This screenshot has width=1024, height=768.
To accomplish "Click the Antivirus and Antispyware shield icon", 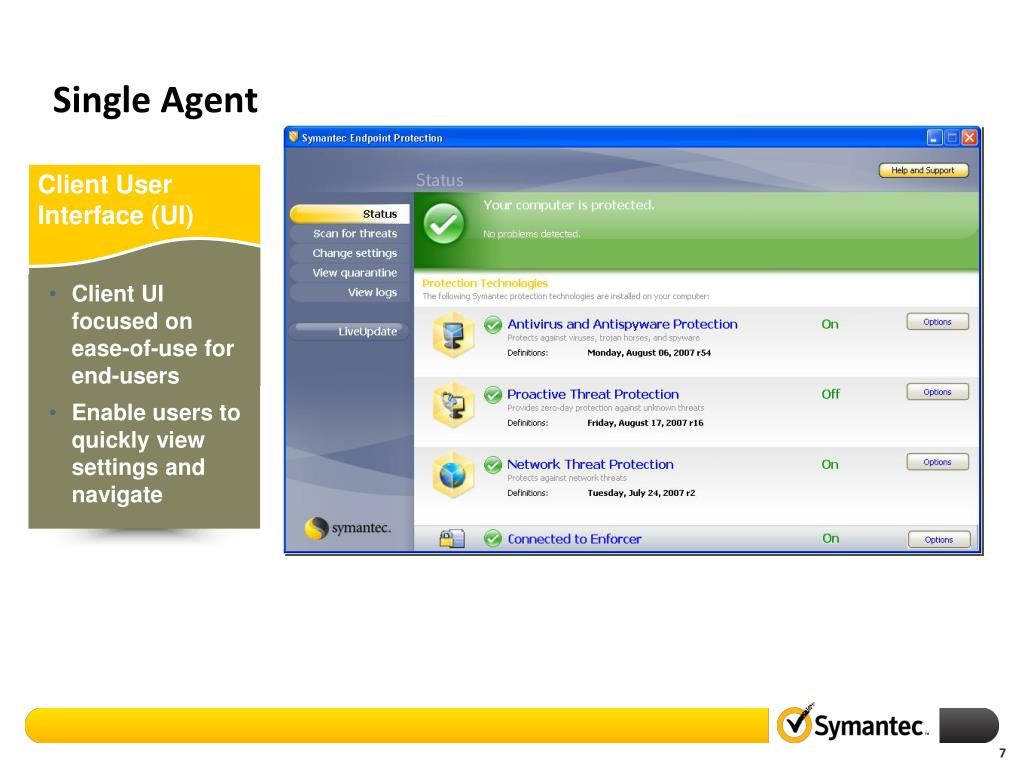I will (453, 334).
